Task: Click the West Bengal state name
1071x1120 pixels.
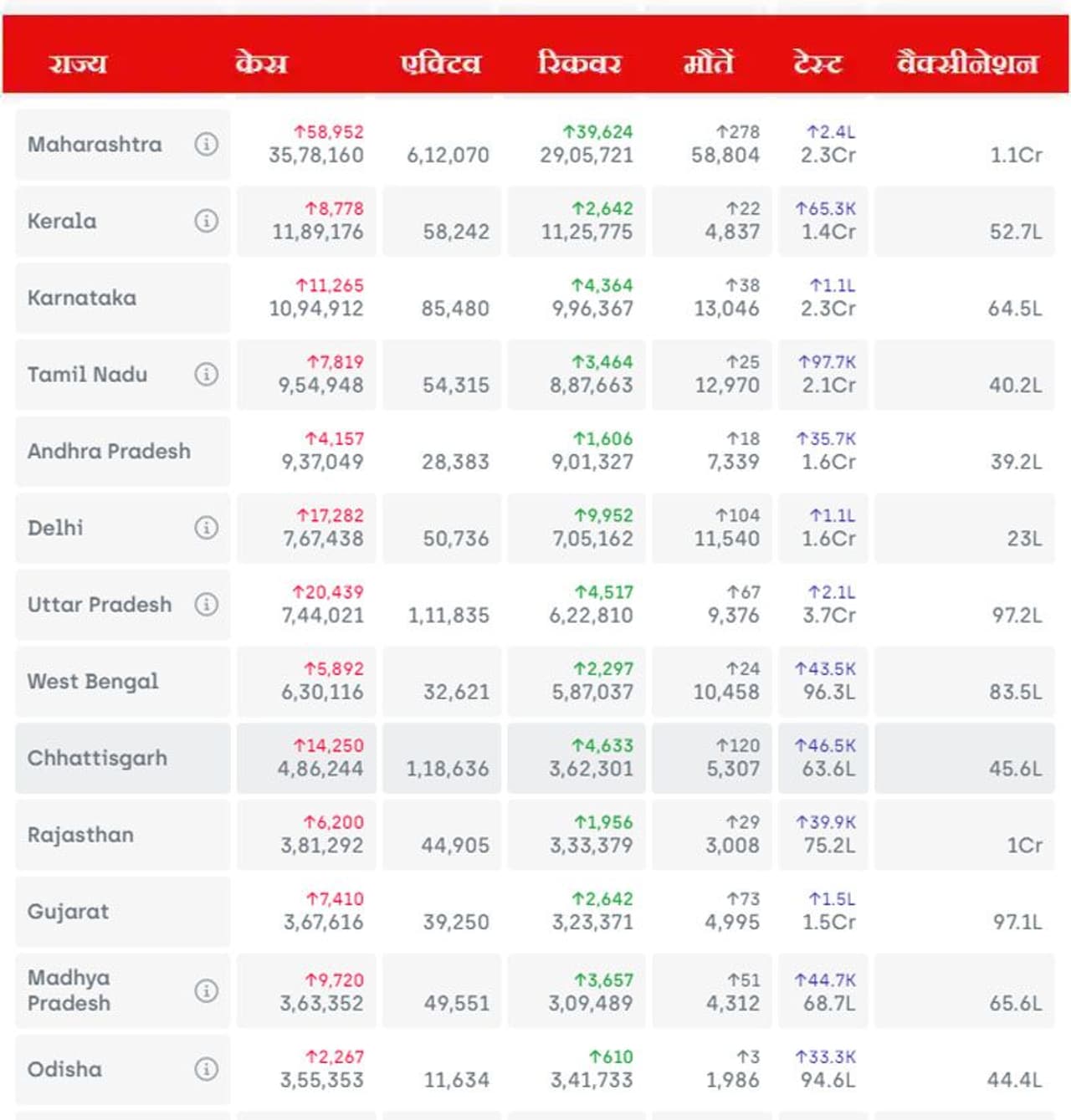Action: 93,682
